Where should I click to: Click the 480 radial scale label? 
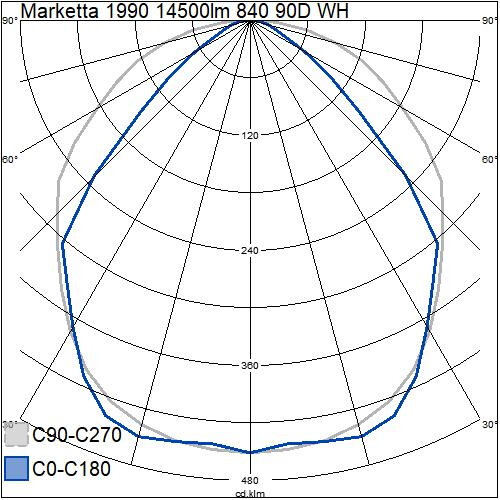(x=250, y=480)
